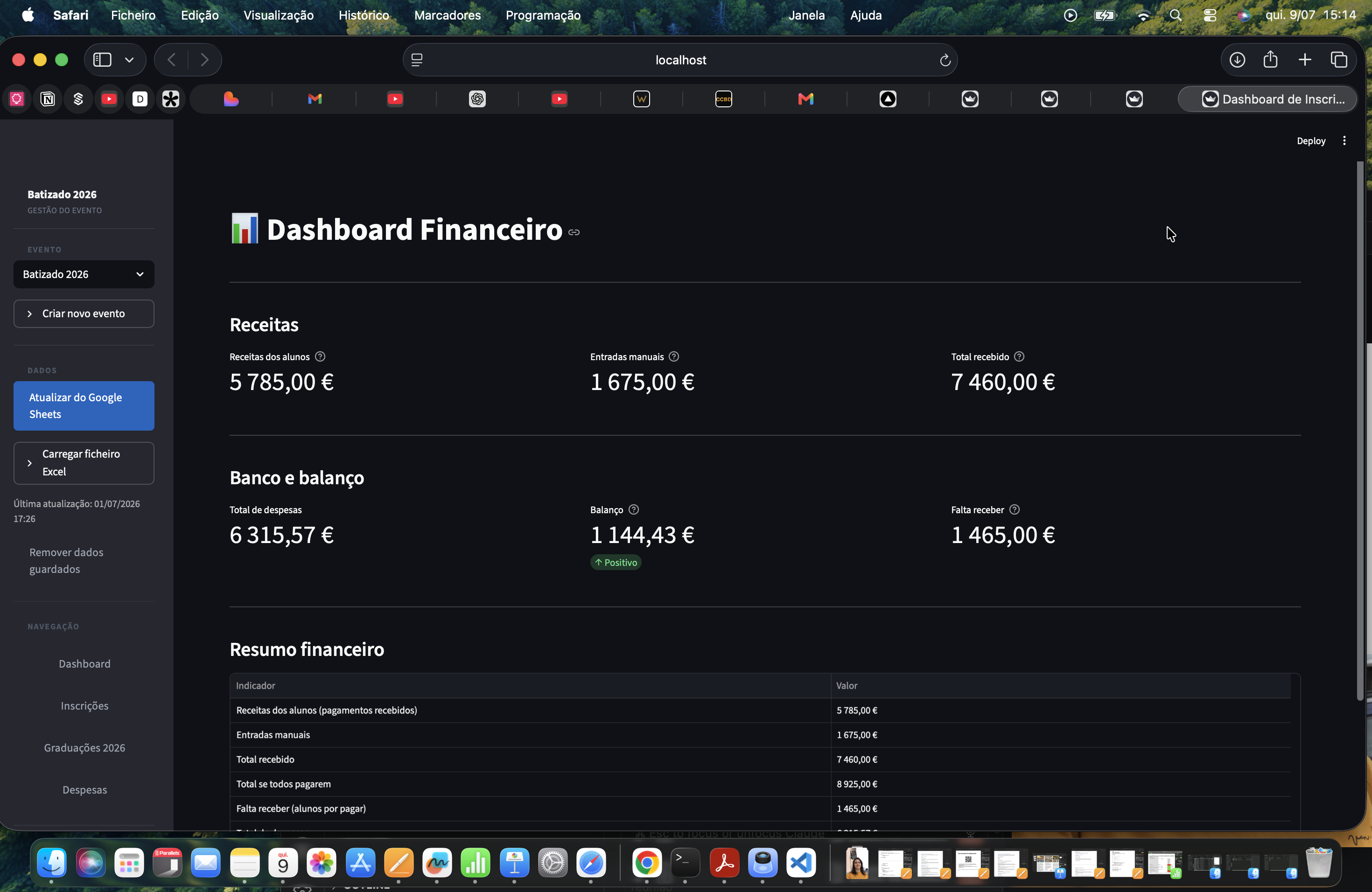The height and width of the screenshot is (892, 1372).
Task: Go forward with the forward arrow
Action: pyautogui.click(x=205, y=60)
